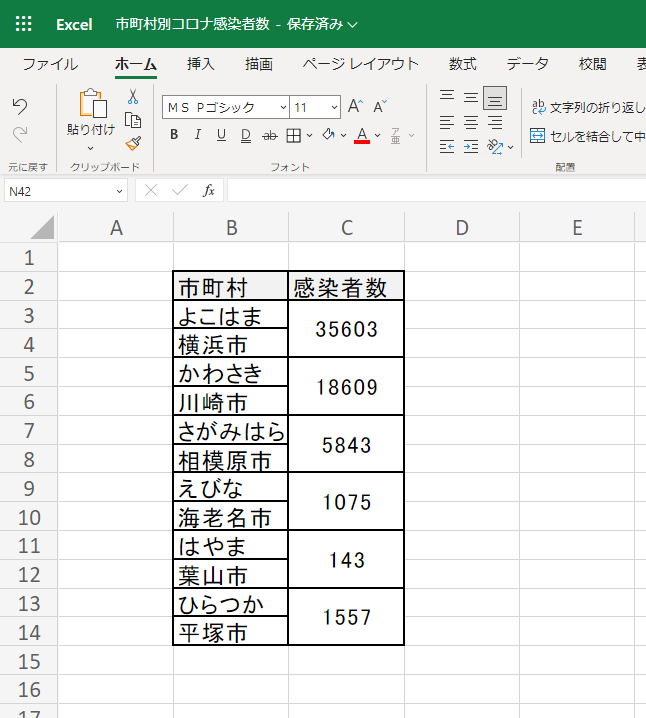Expand the font size dropdown showing 11
This screenshot has width=646, height=718.
coord(316,107)
